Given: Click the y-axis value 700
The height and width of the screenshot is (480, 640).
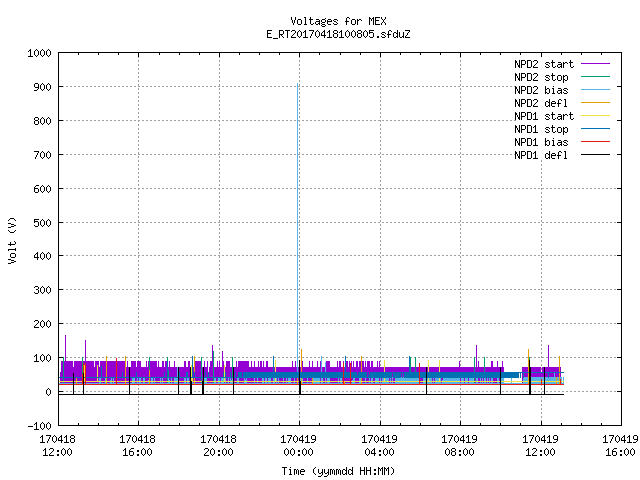Looking at the screenshot, I should click(42, 155).
